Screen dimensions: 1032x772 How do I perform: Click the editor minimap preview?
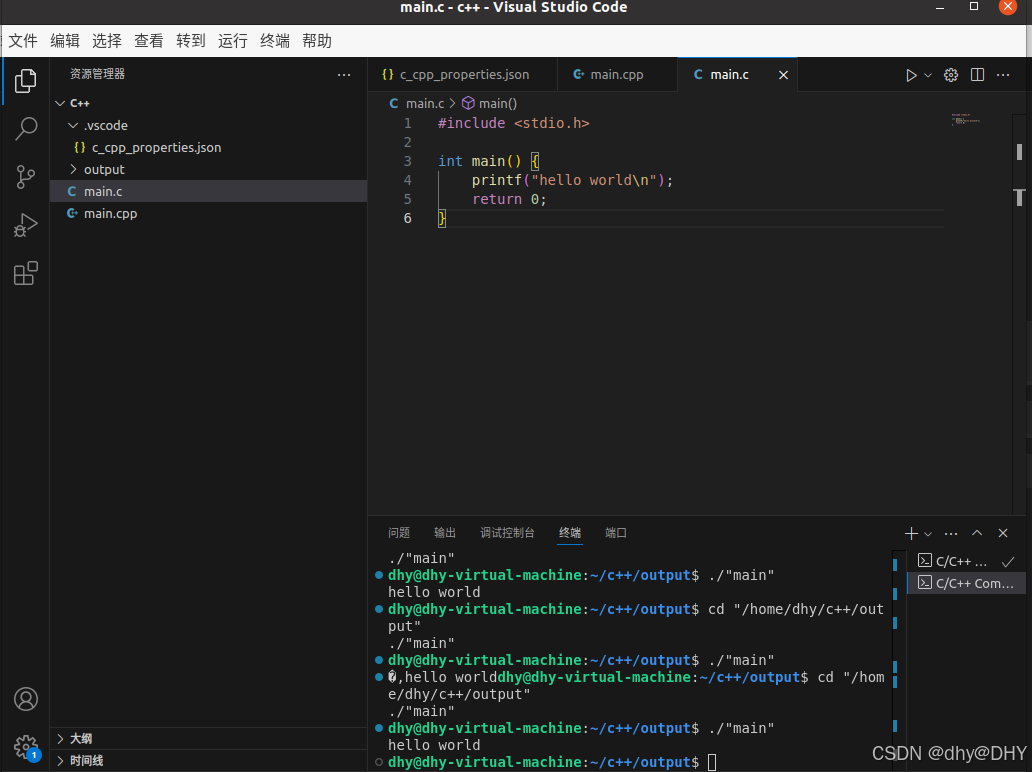pos(966,120)
